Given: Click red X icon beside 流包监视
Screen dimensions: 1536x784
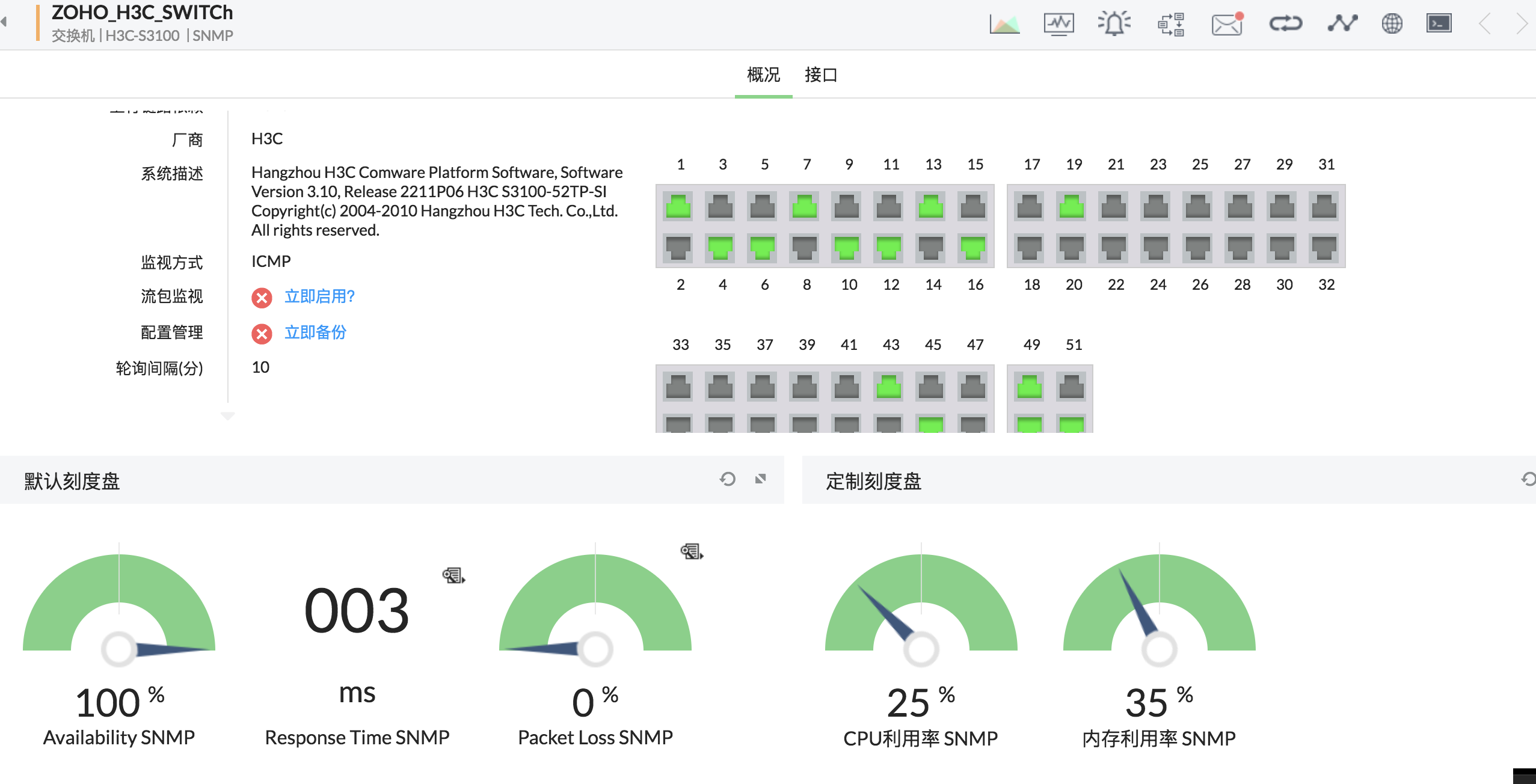Looking at the screenshot, I should (262, 298).
